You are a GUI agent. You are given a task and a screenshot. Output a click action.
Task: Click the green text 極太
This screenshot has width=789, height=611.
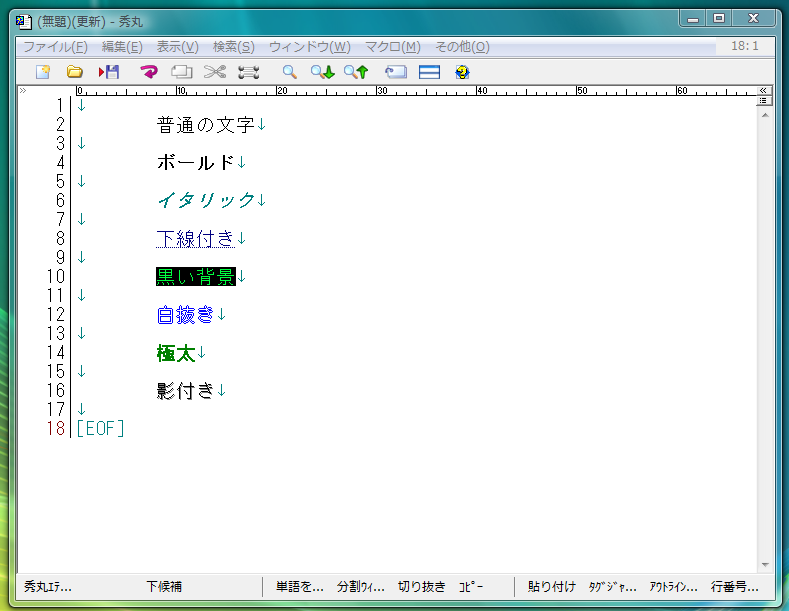click(x=176, y=353)
